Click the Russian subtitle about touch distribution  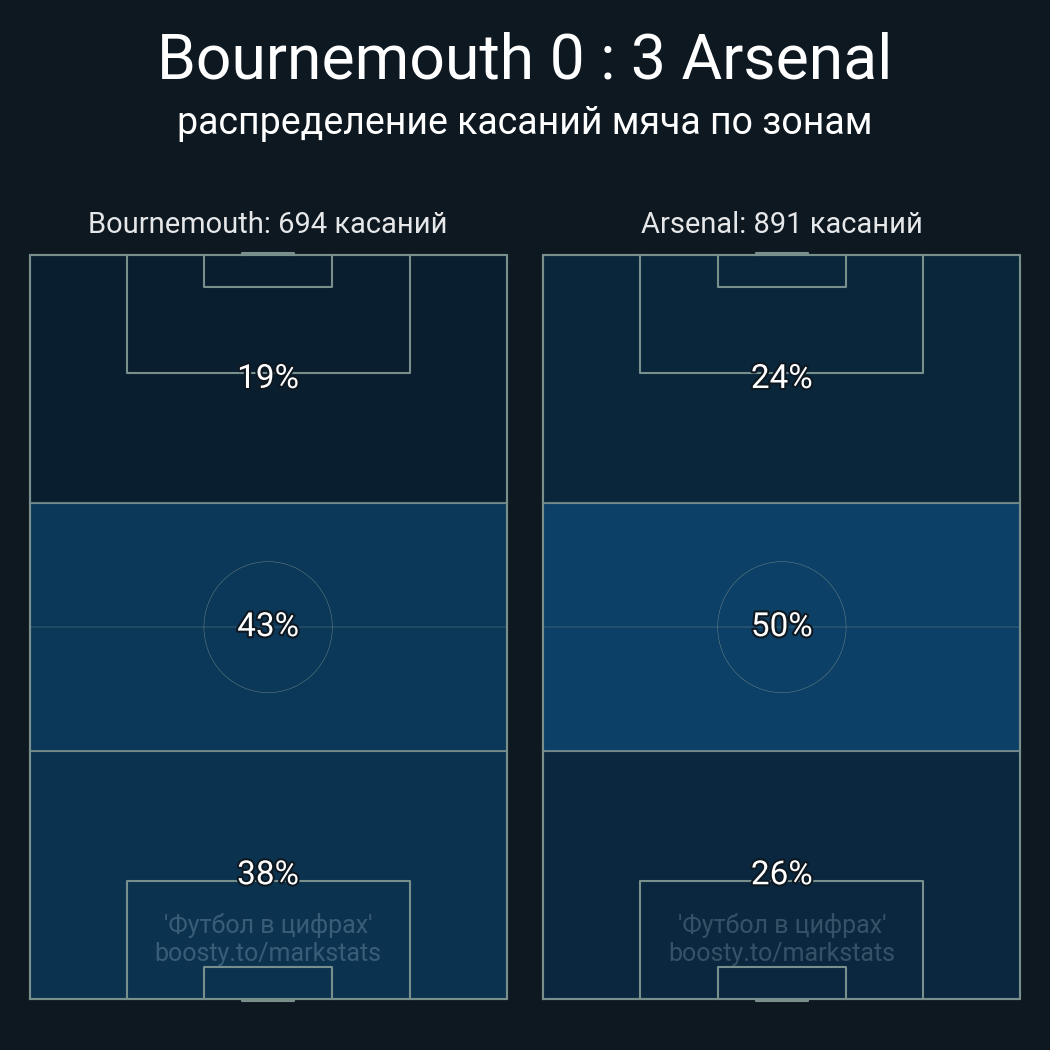coord(524,121)
